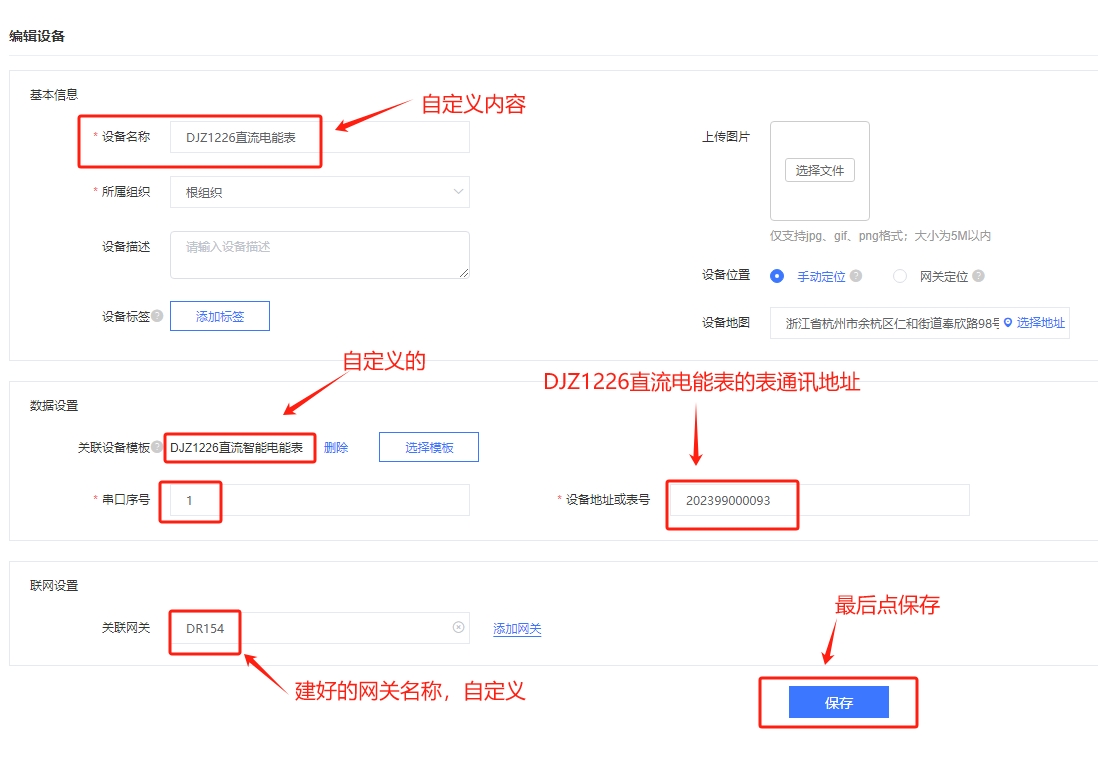Click 选择模板 button
The height and width of the screenshot is (759, 1098).
[429, 447]
